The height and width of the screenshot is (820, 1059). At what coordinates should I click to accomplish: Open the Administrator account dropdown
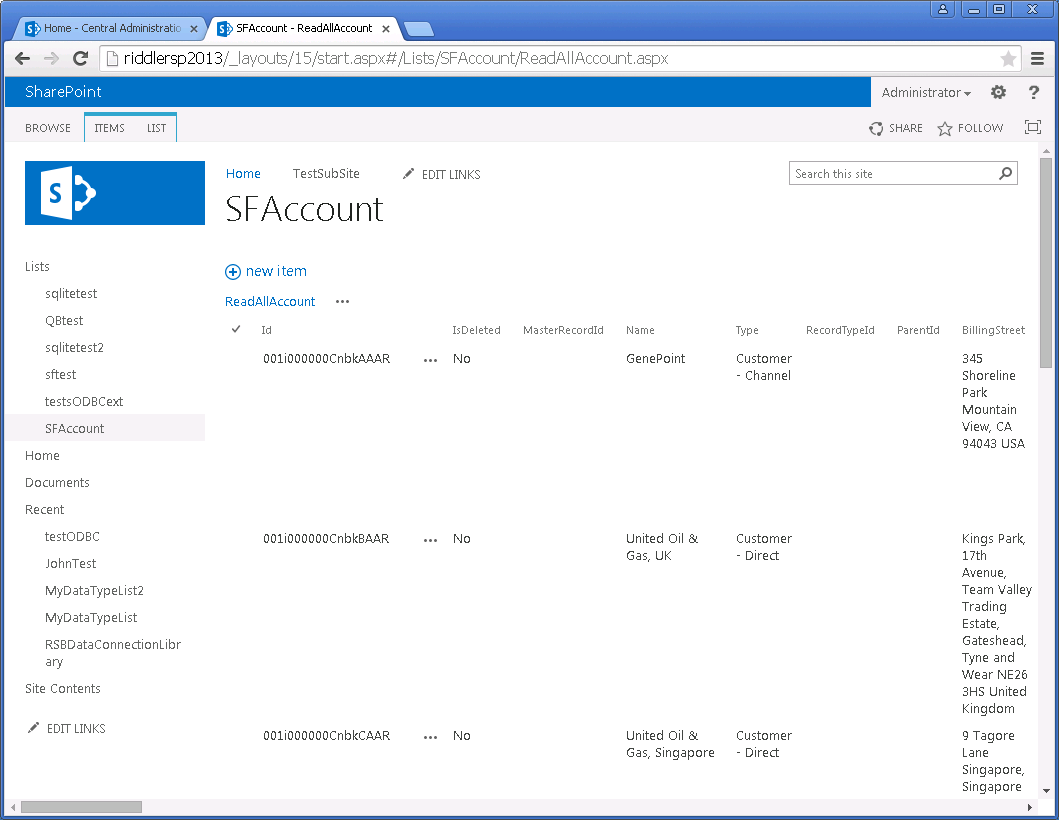(x=926, y=92)
